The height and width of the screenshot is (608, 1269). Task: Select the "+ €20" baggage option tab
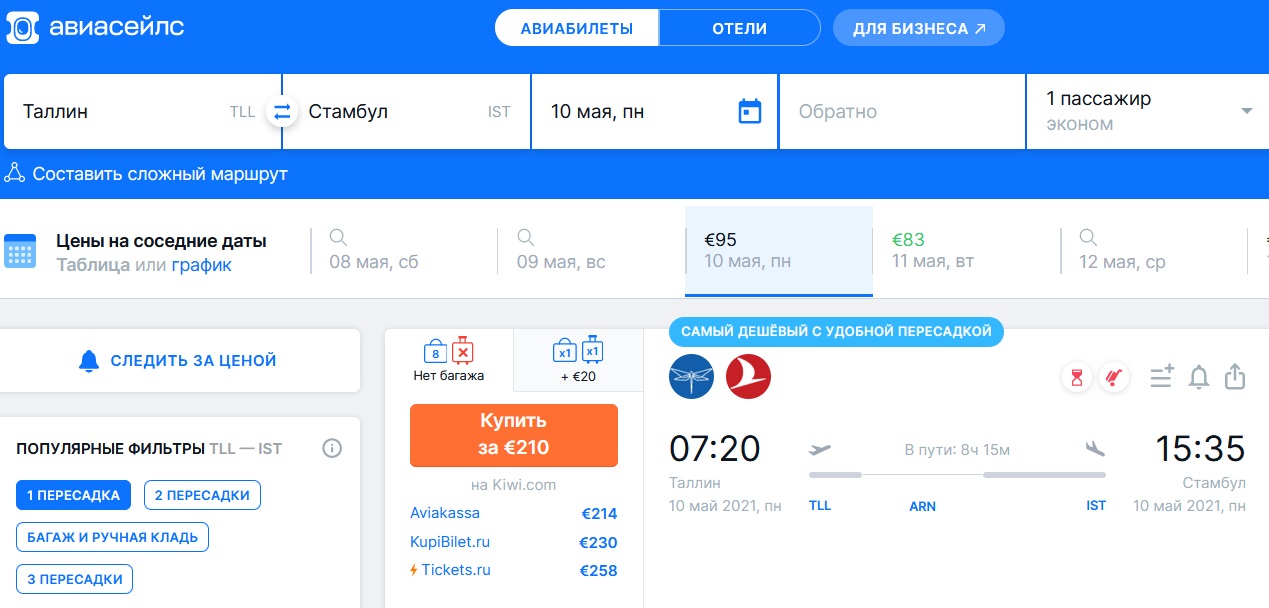(x=577, y=361)
